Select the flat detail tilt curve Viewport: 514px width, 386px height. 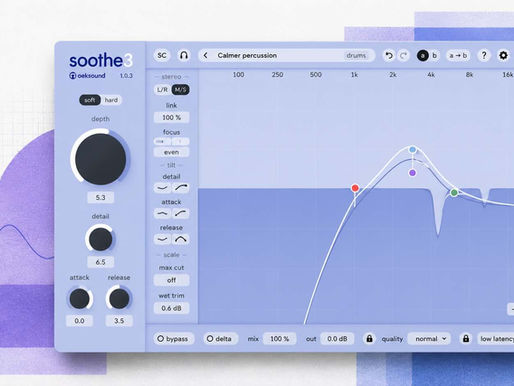coord(162,188)
